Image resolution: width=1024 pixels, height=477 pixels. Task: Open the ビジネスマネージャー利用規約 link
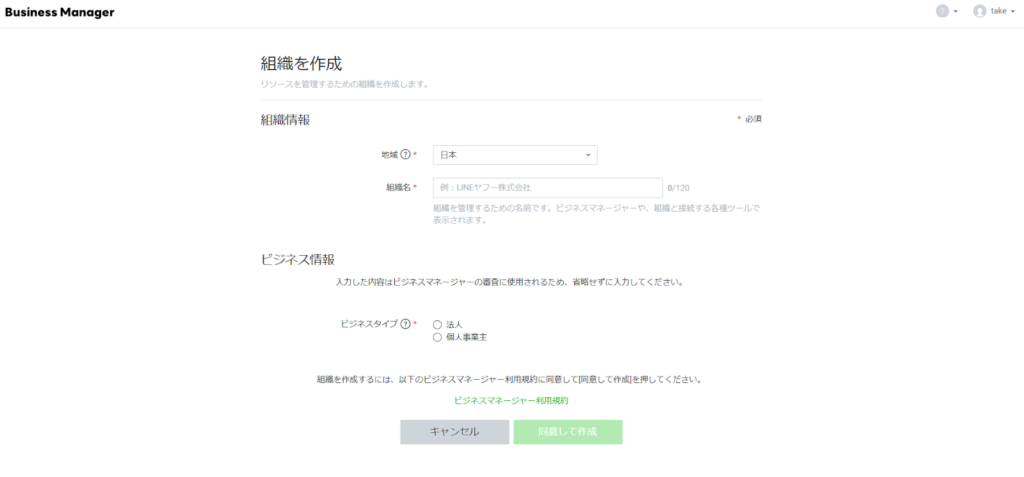(511, 400)
